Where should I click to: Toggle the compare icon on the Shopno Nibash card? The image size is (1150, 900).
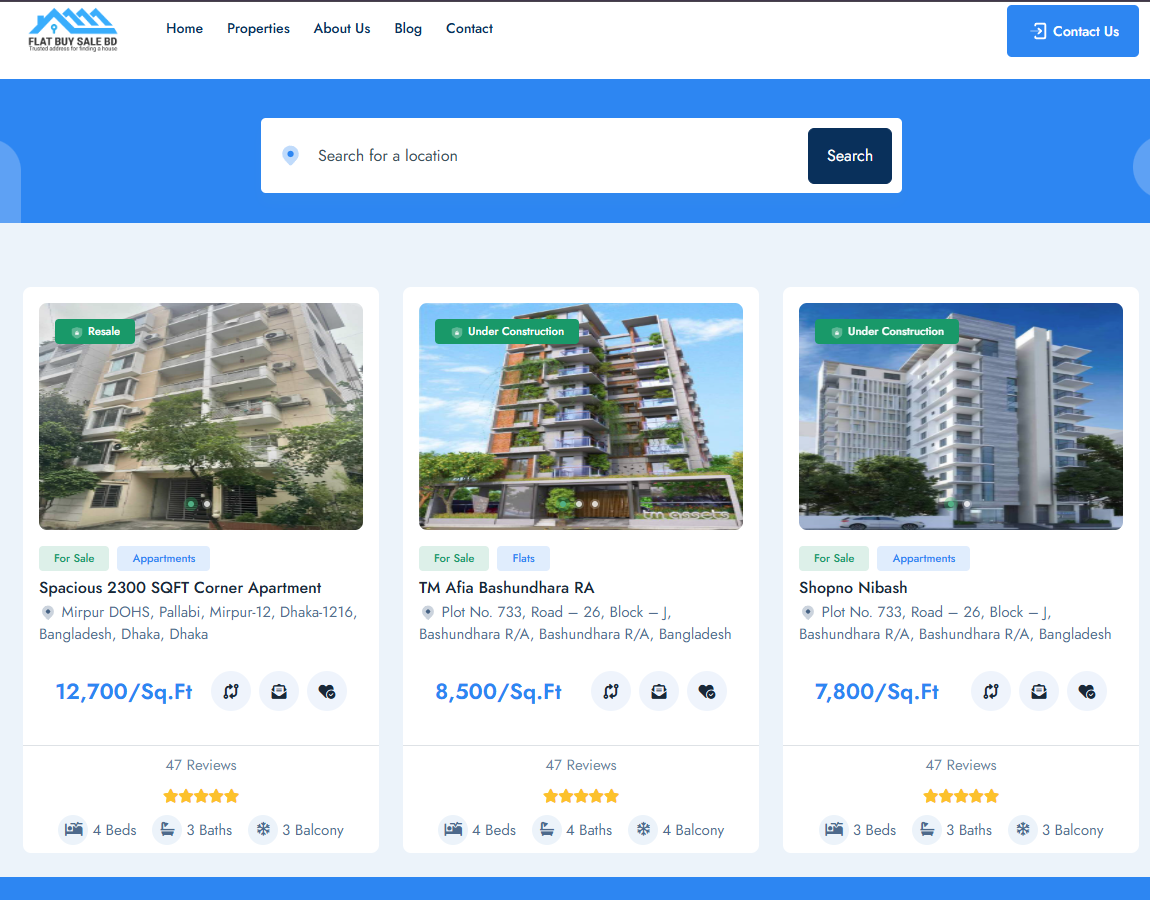pos(990,691)
